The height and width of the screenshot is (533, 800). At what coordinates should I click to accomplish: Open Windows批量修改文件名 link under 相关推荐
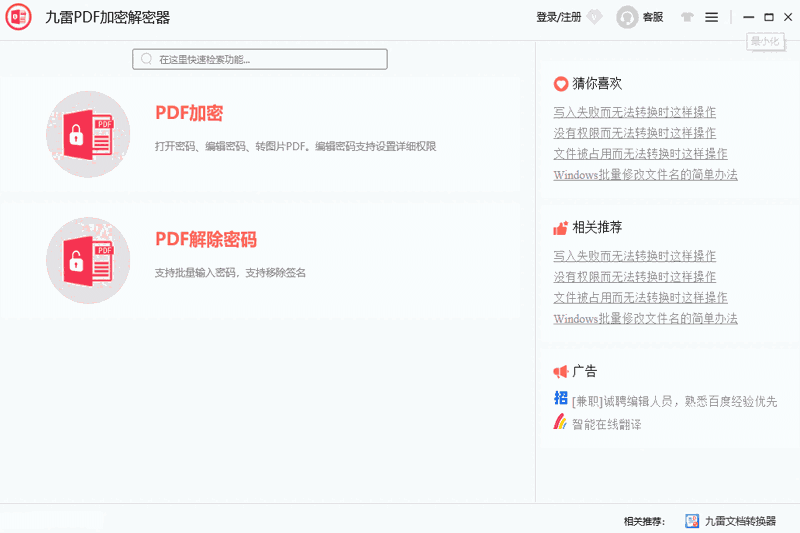[x=645, y=319]
